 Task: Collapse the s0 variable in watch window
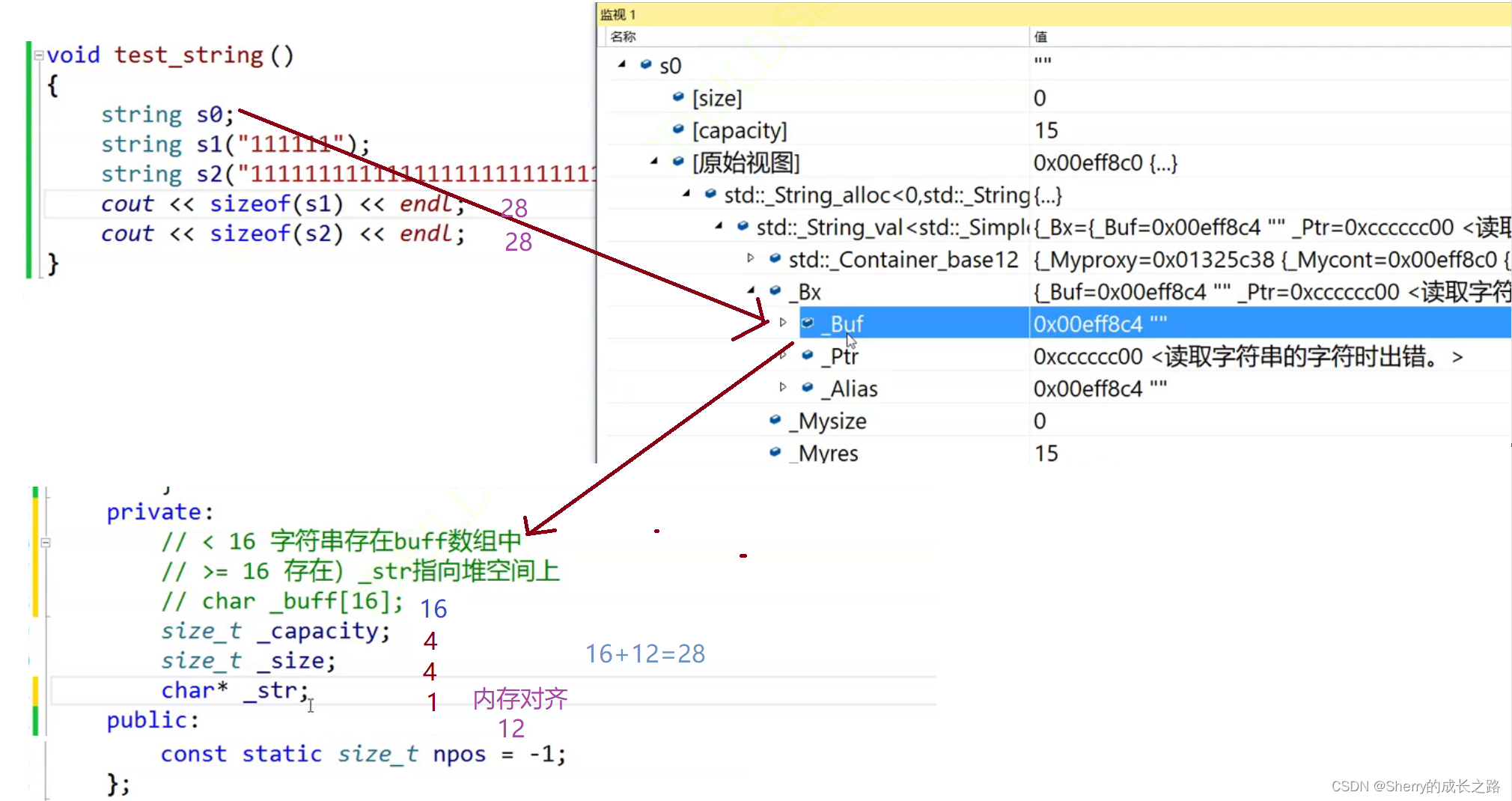coord(621,64)
